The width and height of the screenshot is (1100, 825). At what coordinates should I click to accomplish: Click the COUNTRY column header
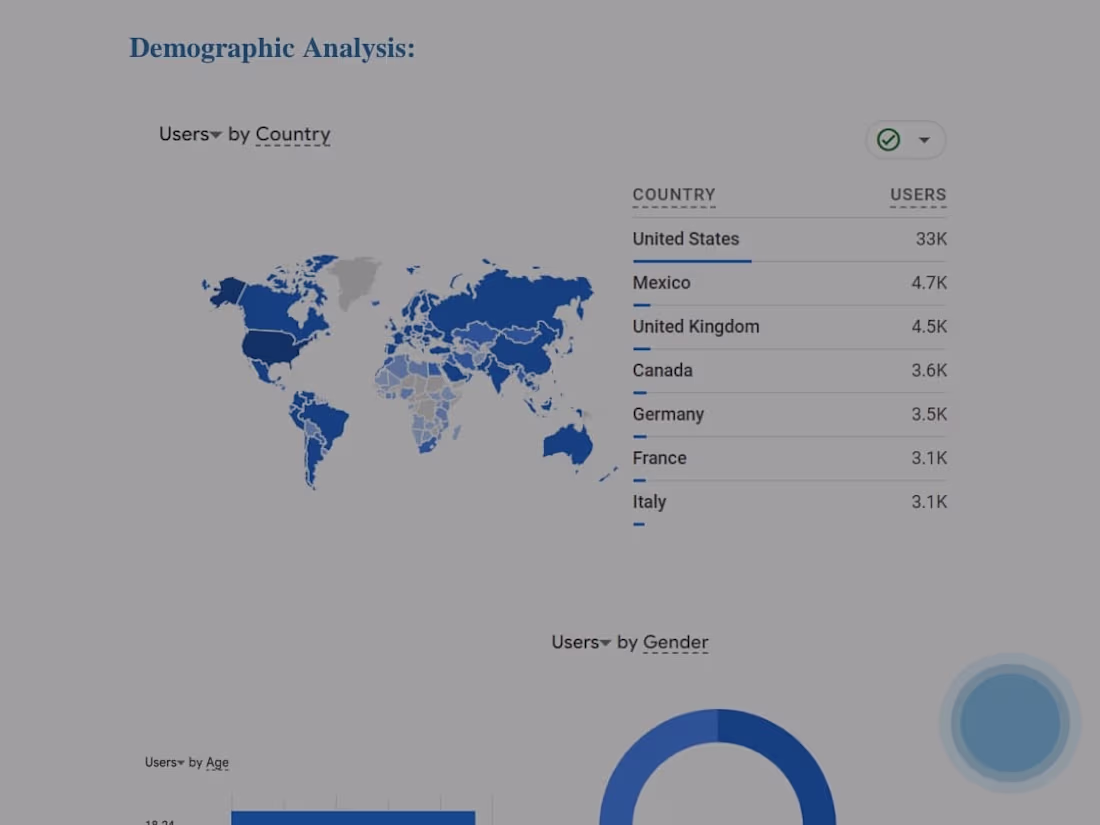tap(674, 195)
